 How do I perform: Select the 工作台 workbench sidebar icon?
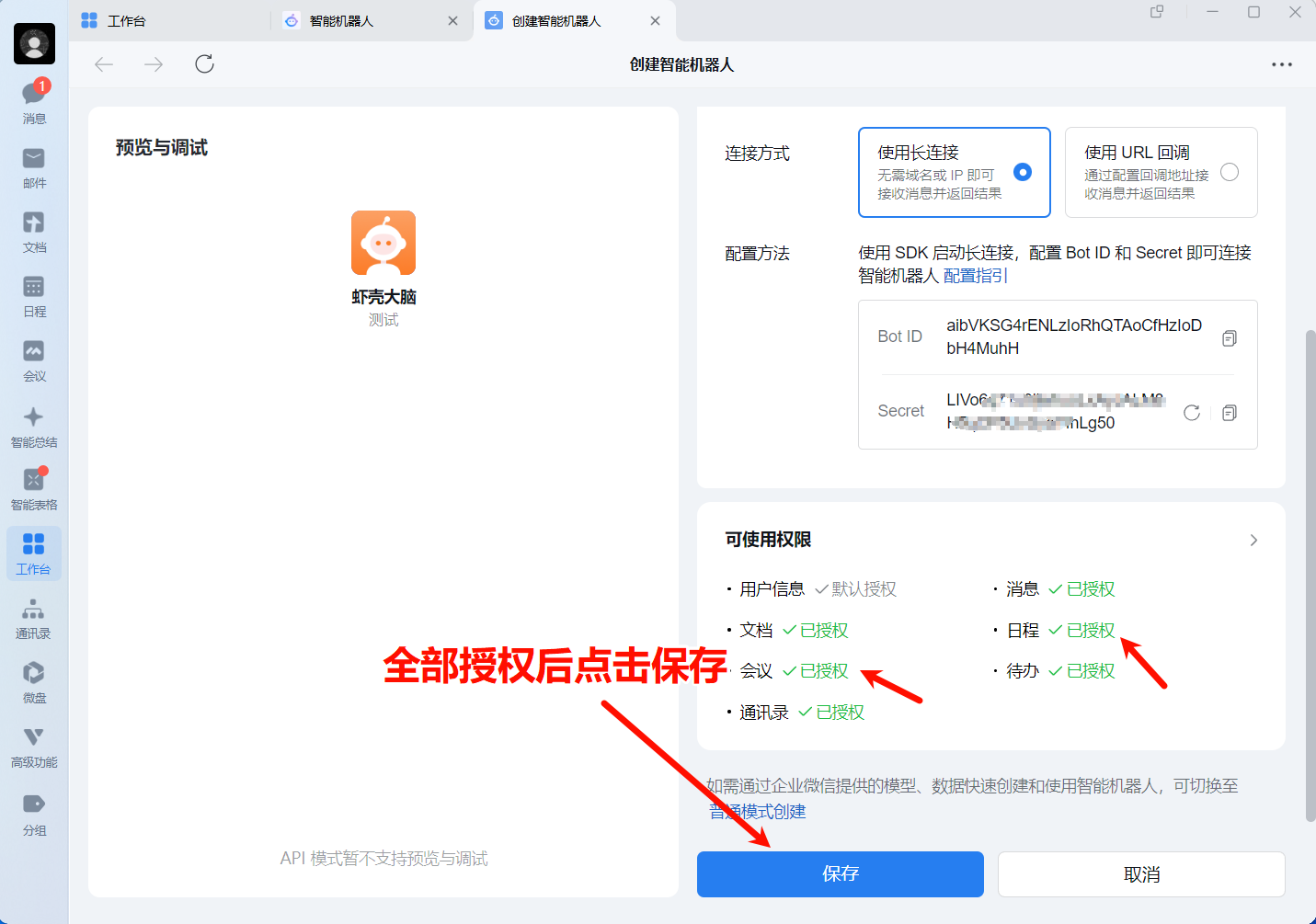click(34, 553)
